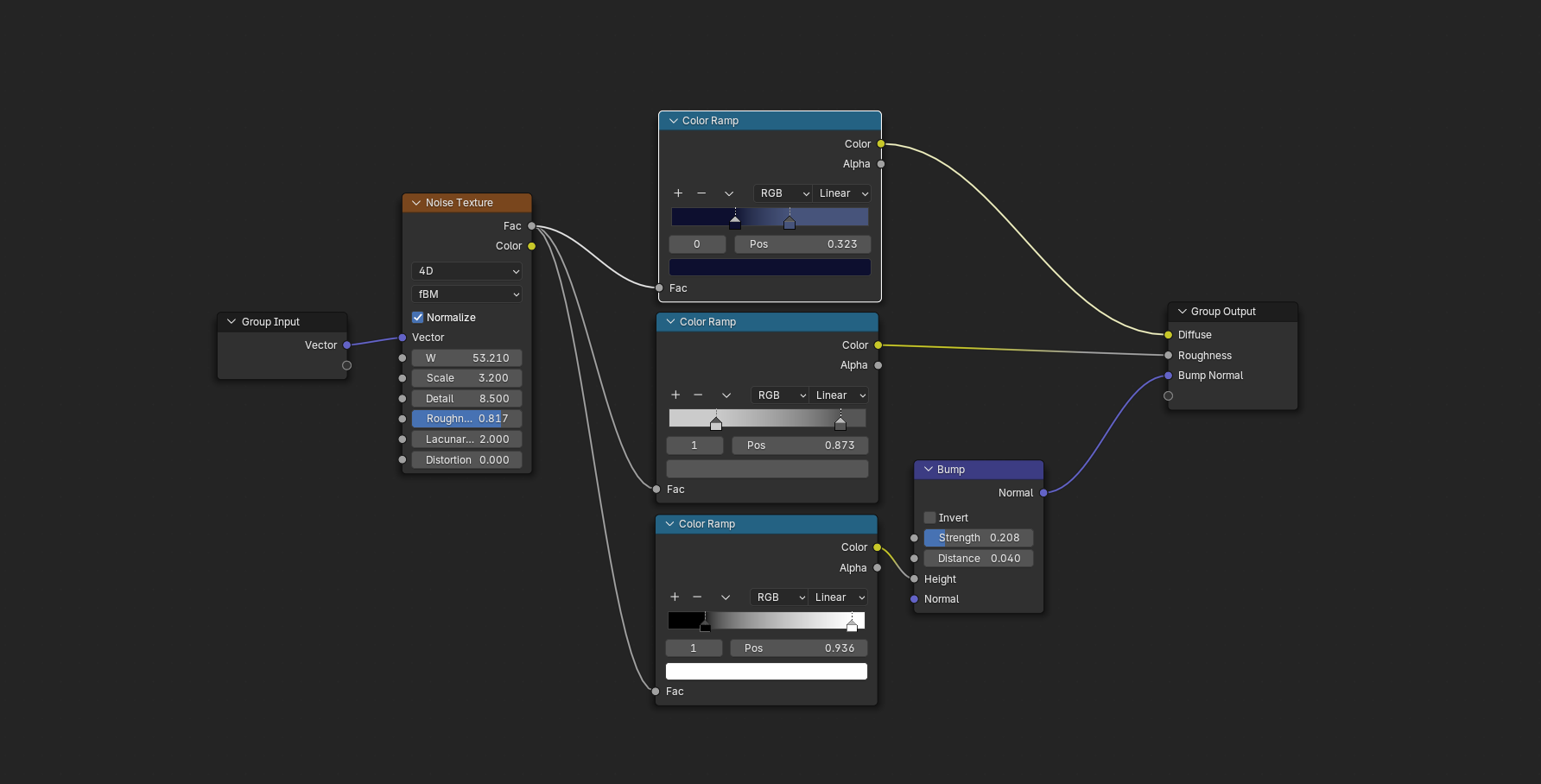1541x784 pixels.
Task: Remove a color stop from the middle Color Ramp
Action: tap(698, 395)
